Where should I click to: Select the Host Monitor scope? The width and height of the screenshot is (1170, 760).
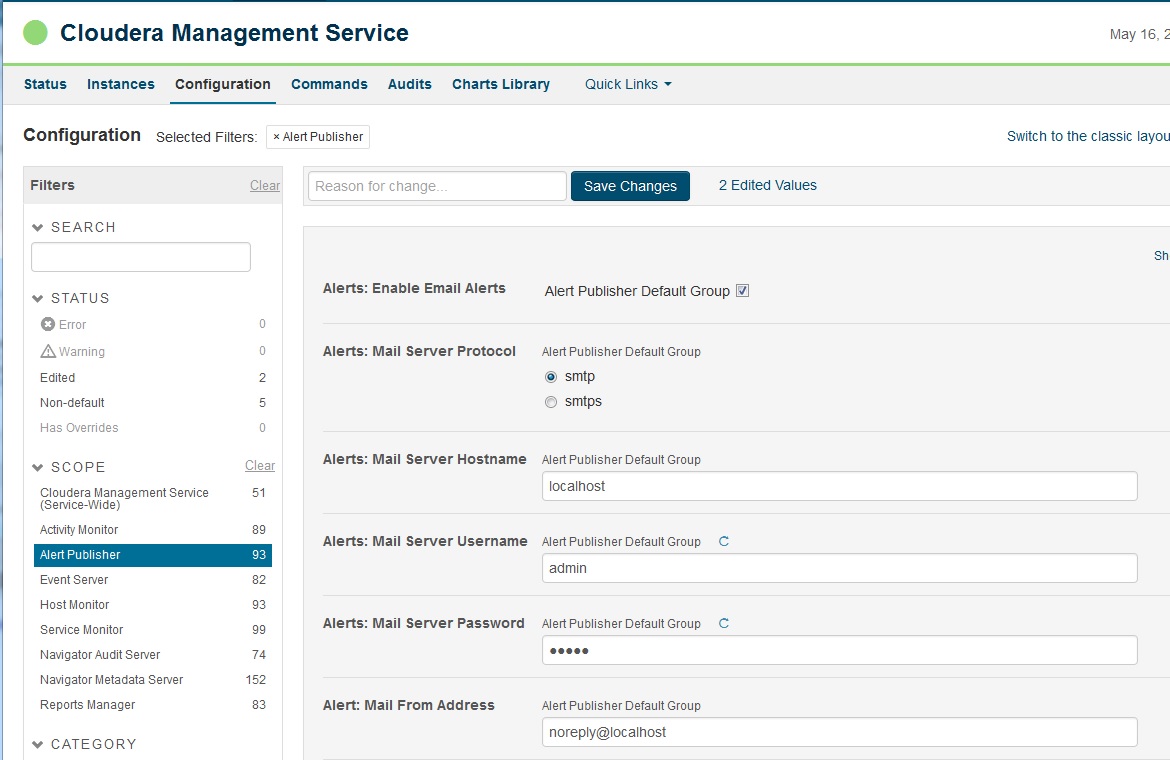tap(74, 604)
